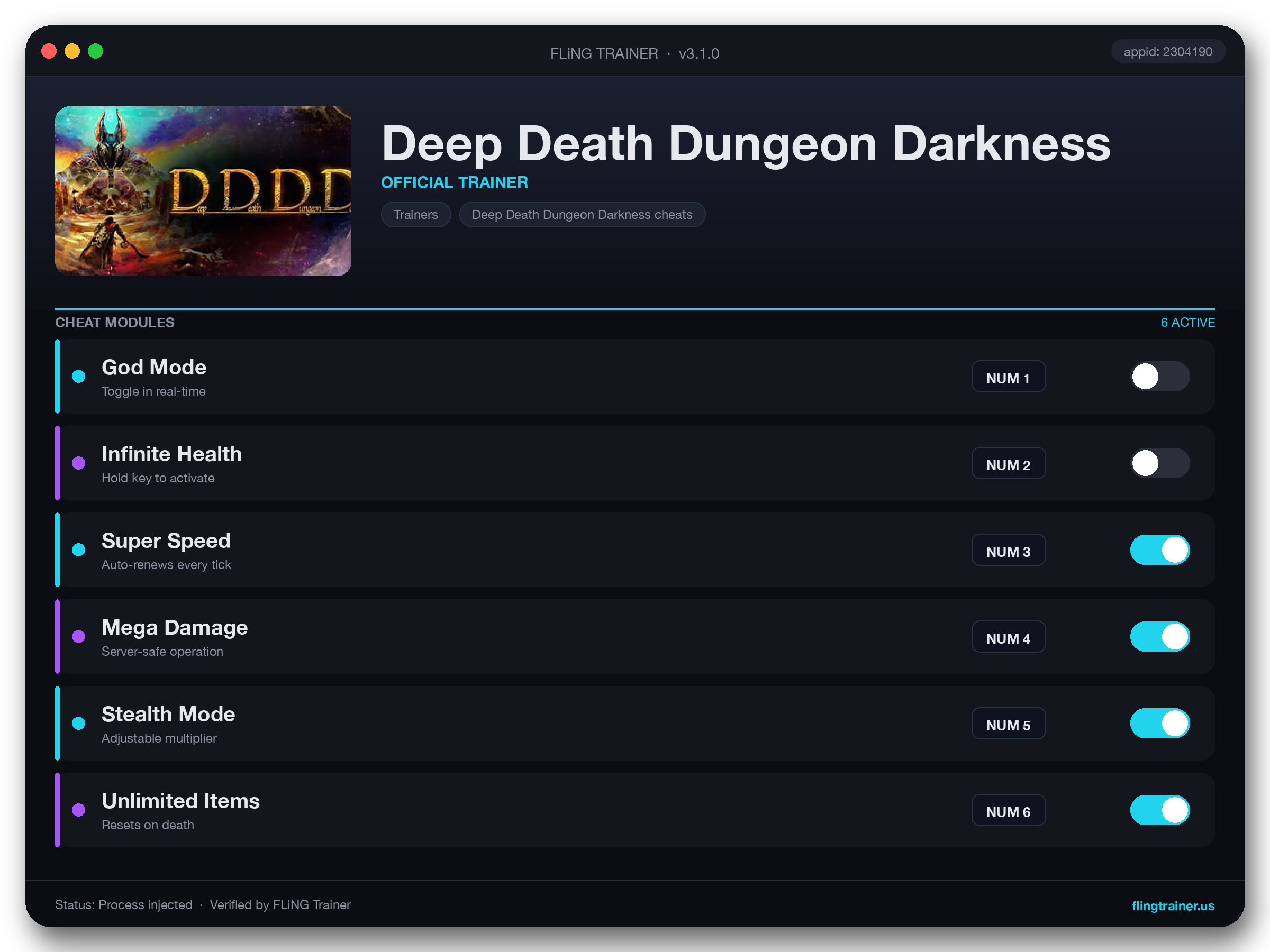Screen dimensions: 1270x952
Task: Select the NUM 4 hotkey badge
Action: 1008,637
